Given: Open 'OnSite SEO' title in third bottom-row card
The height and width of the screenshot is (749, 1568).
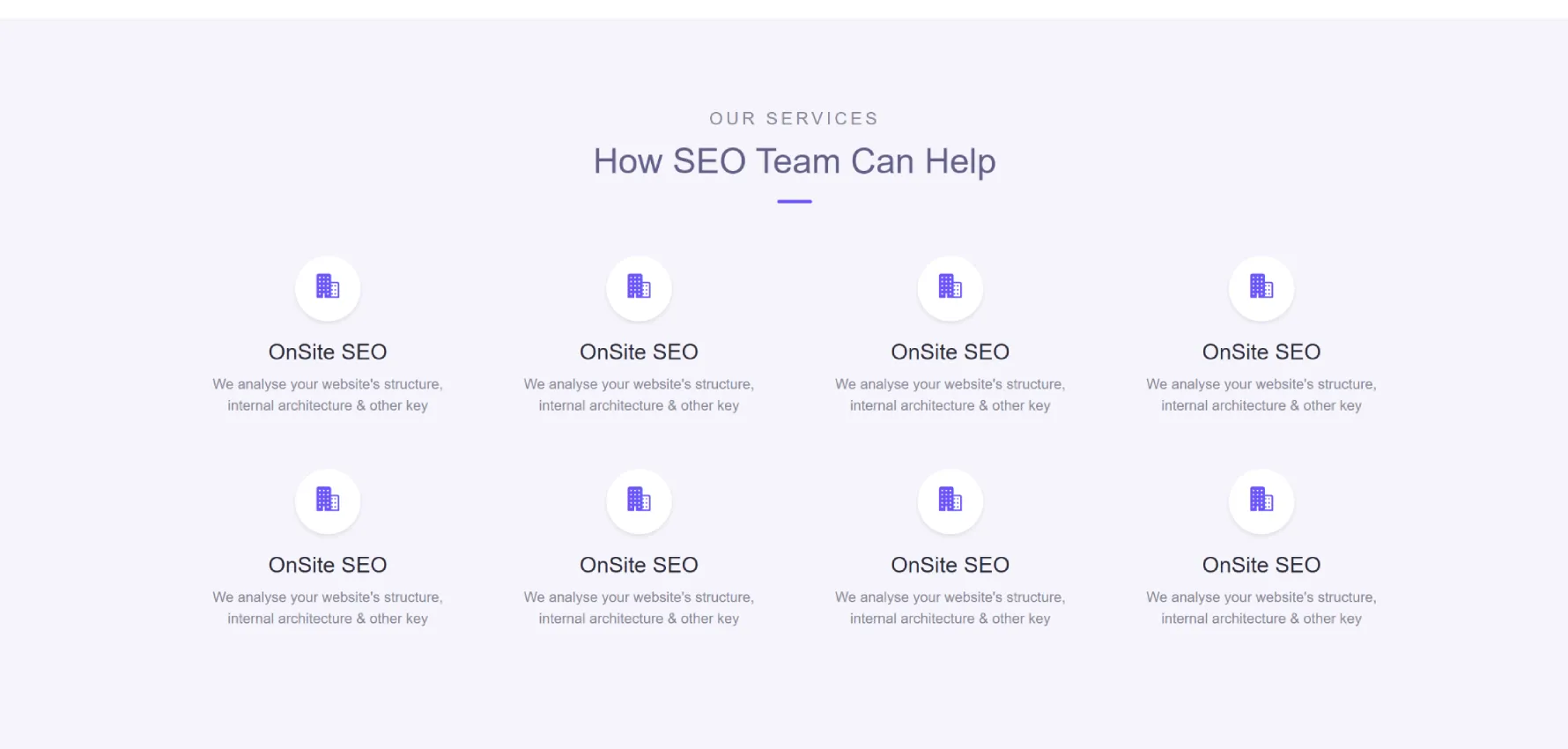Looking at the screenshot, I should pyautogui.click(x=950, y=565).
